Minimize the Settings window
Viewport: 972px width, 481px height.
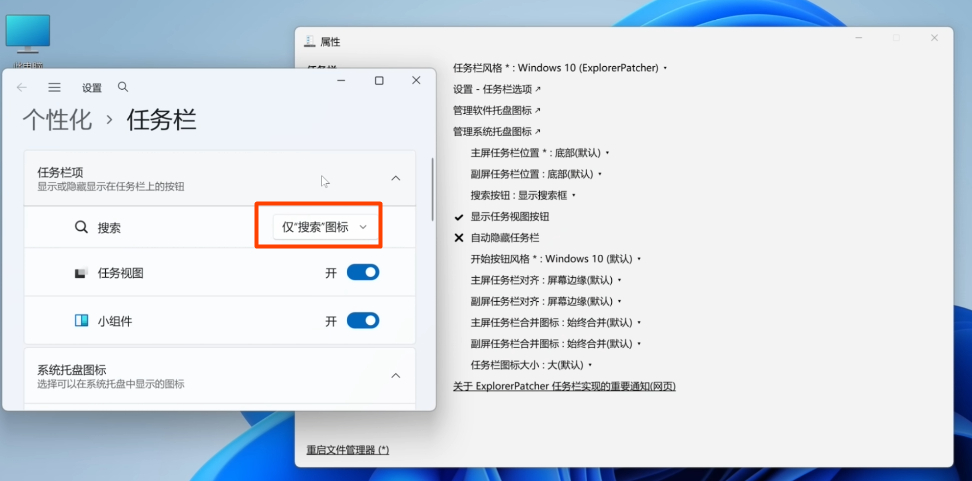tap(342, 81)
